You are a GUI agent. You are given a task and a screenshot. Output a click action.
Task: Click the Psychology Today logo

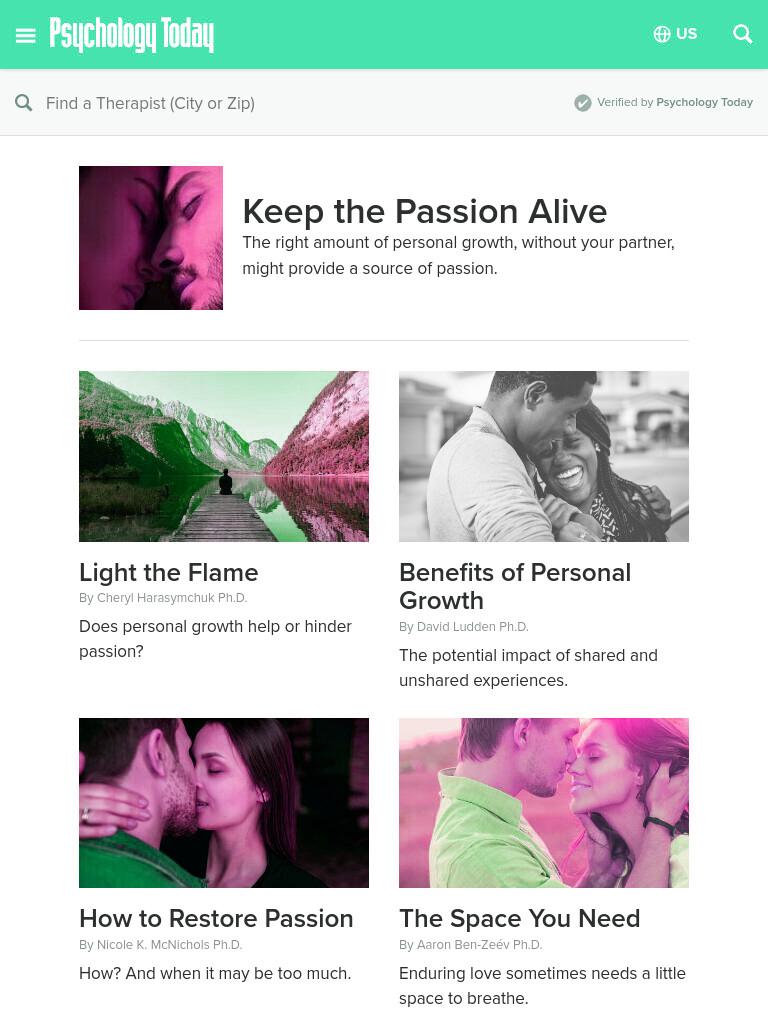131,35
